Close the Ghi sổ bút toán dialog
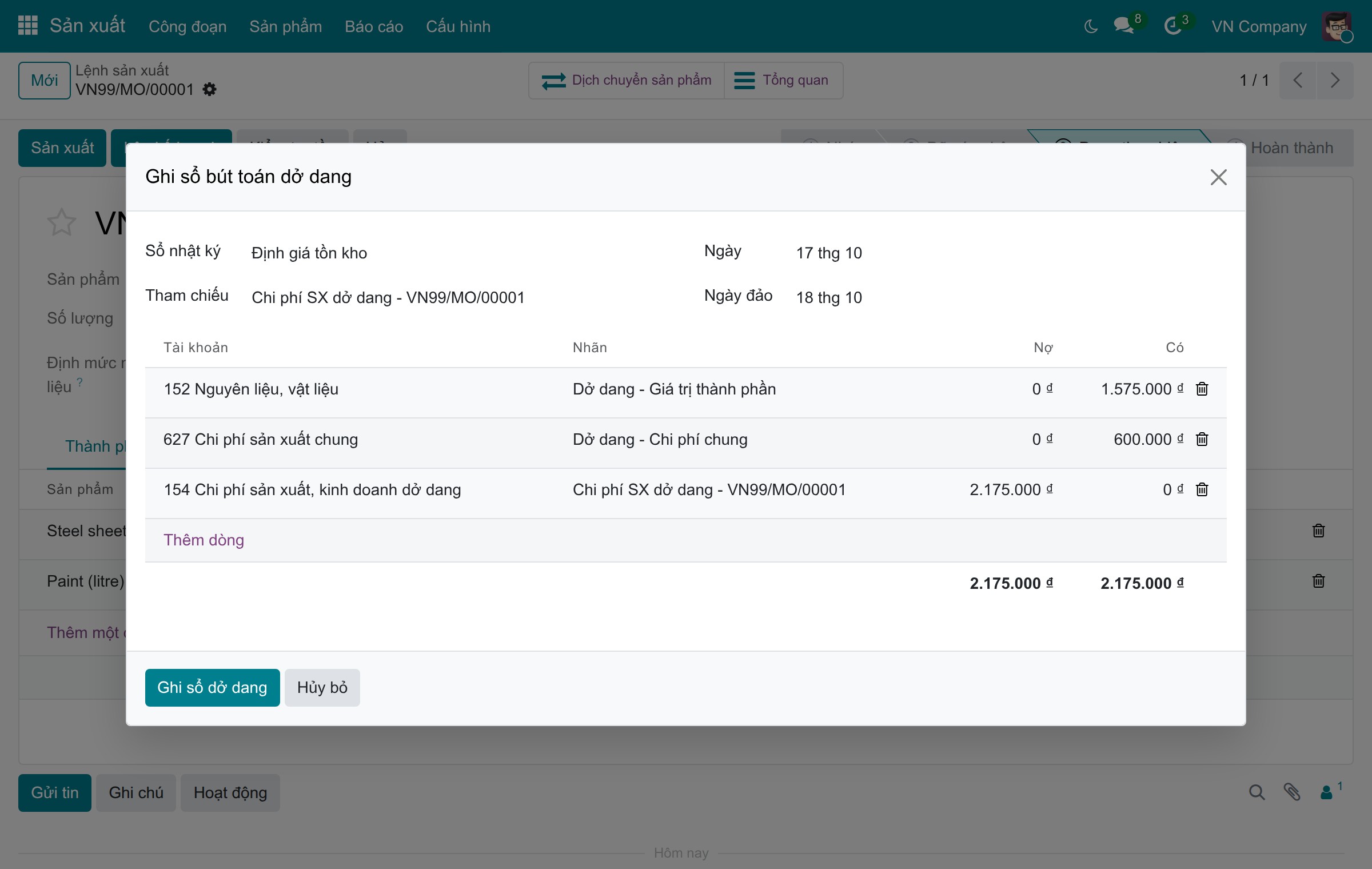1372x869 pixels. point(1218,177)
